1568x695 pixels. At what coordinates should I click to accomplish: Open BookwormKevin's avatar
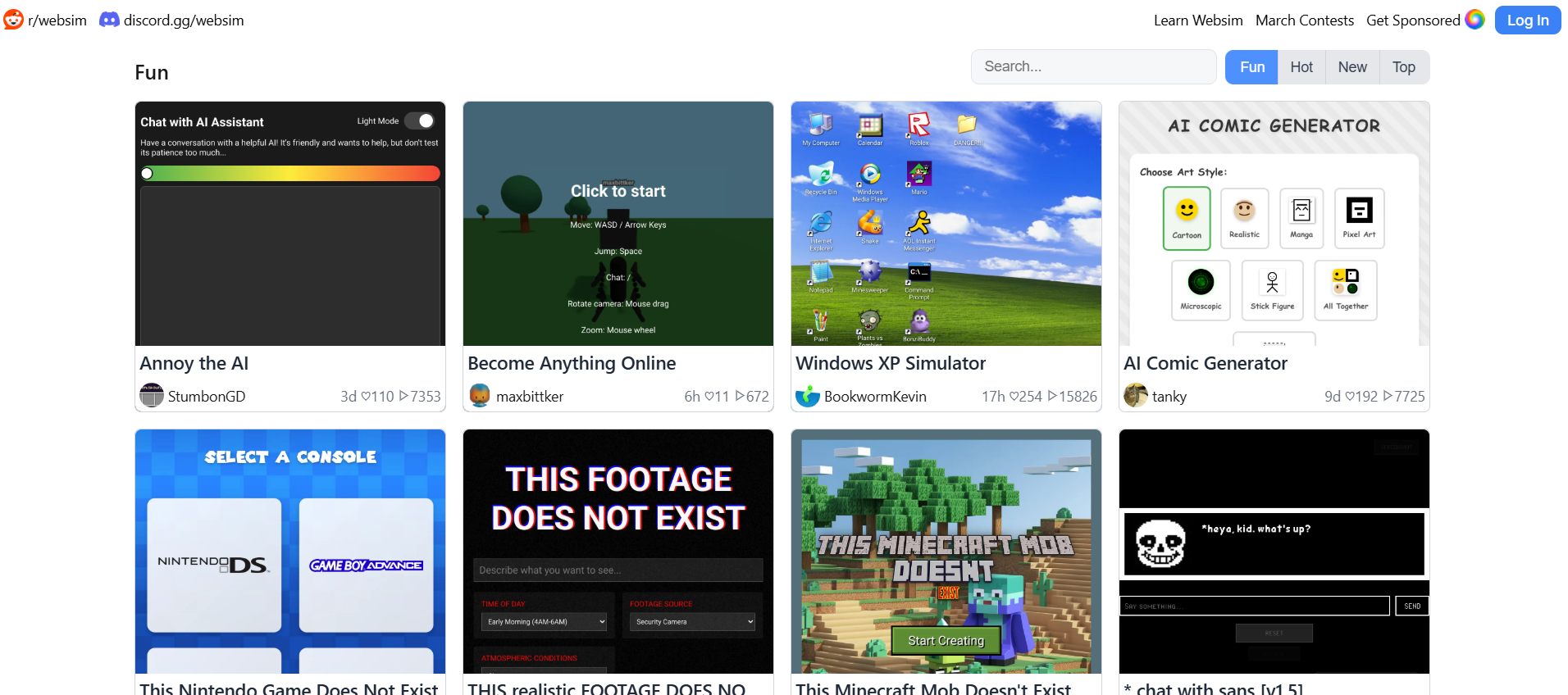808,396
